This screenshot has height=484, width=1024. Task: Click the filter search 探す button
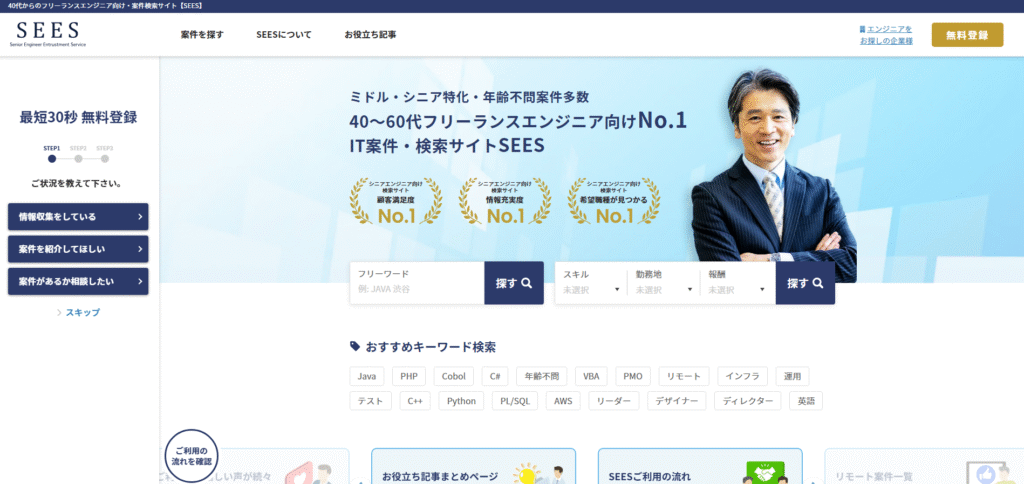pyautogui.click(x=804, y=283)
